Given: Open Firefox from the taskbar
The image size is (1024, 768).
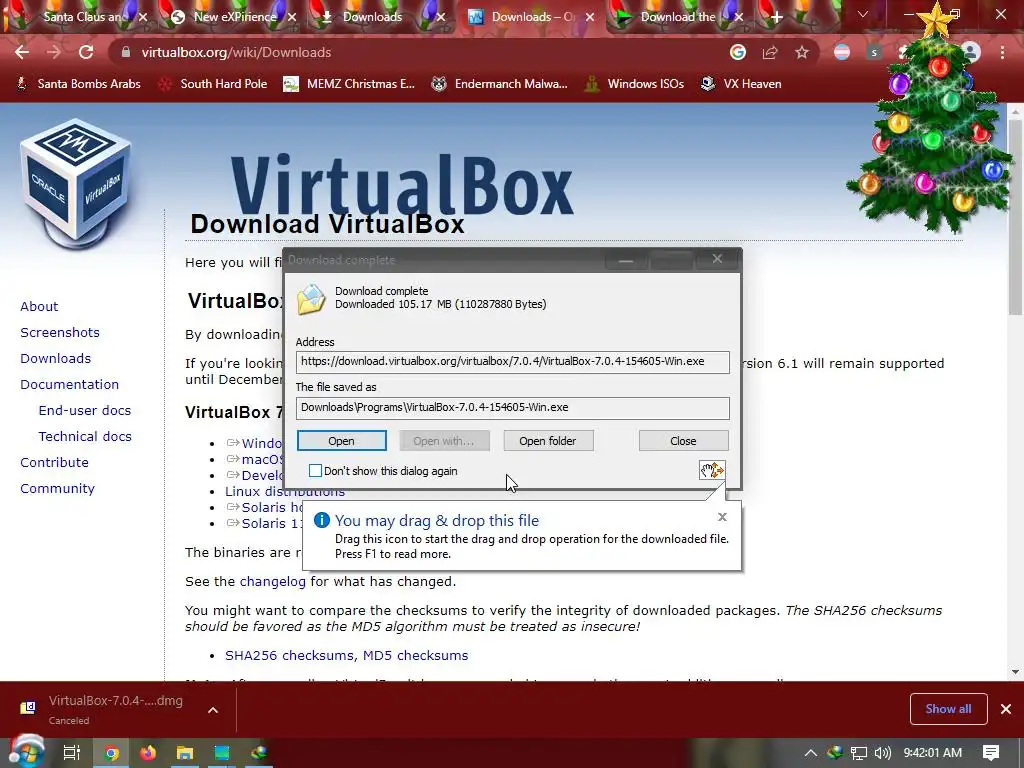Looking at the screenshot, I should (x=148, y=753).
